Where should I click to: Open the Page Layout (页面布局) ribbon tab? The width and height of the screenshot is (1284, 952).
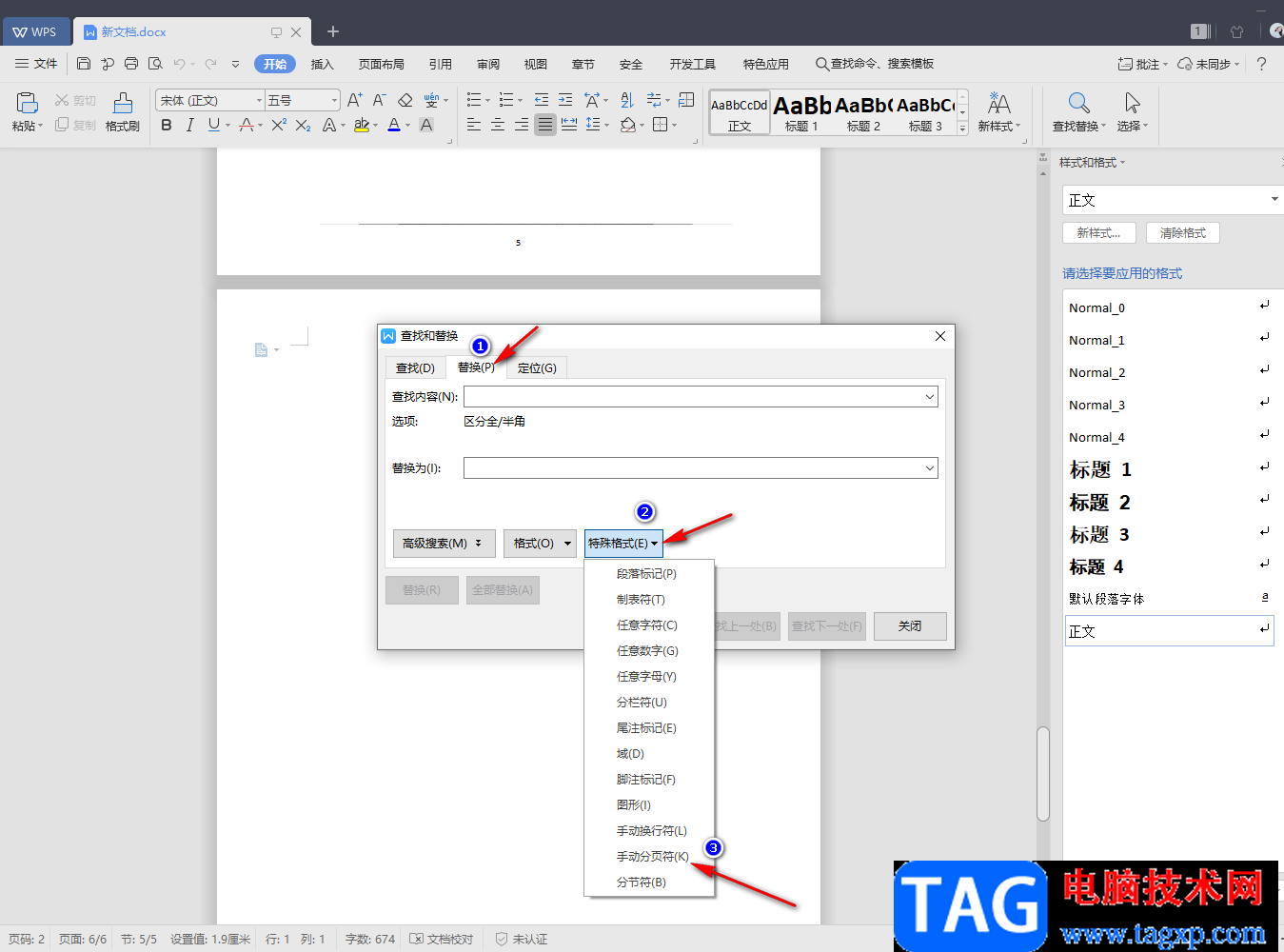382,65
